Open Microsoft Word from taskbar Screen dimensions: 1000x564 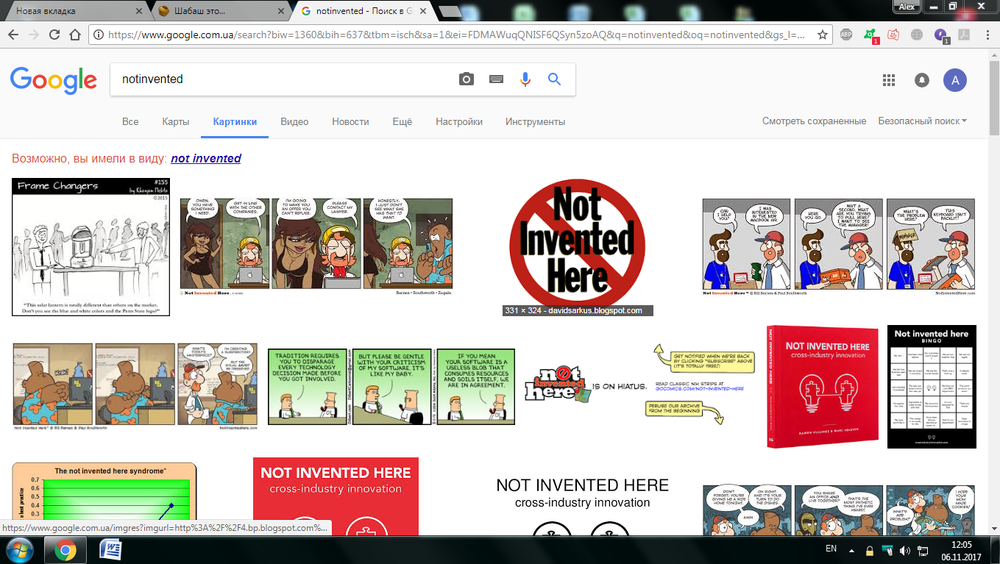110,549
